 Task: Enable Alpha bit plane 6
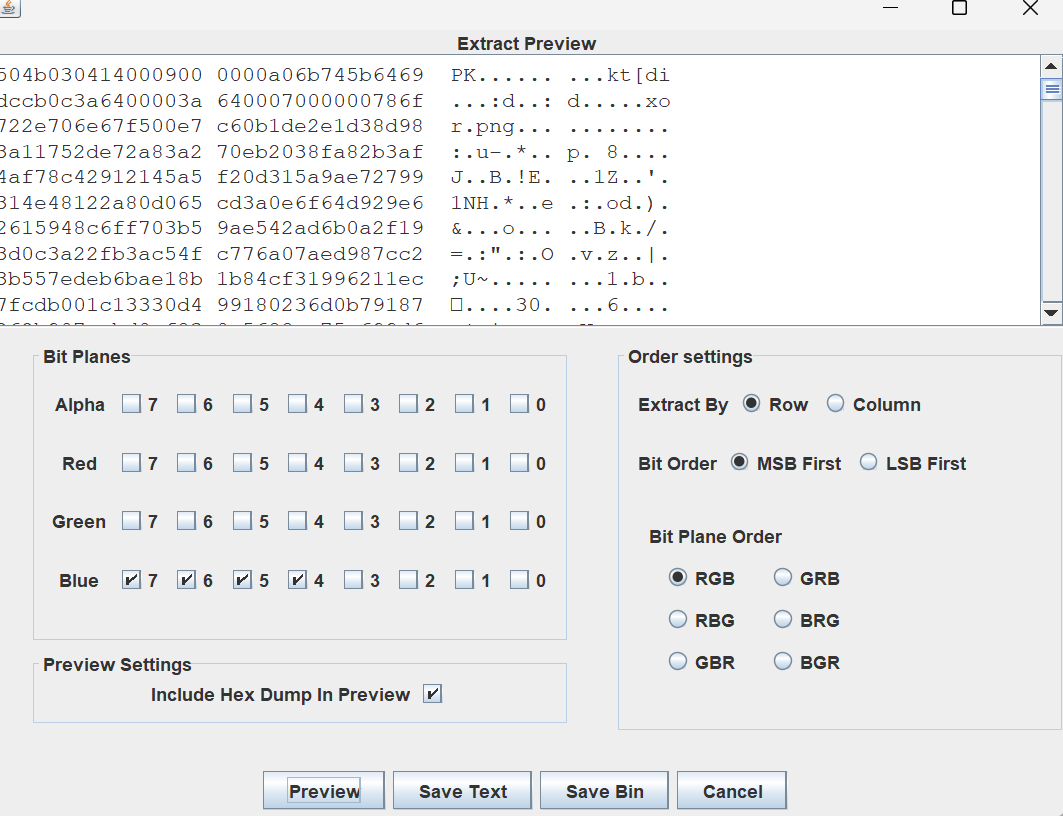[186, 404]
